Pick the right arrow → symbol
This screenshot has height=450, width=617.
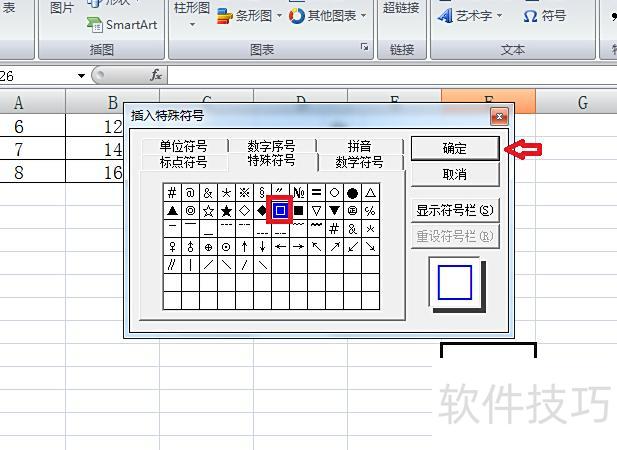[298, 247]
